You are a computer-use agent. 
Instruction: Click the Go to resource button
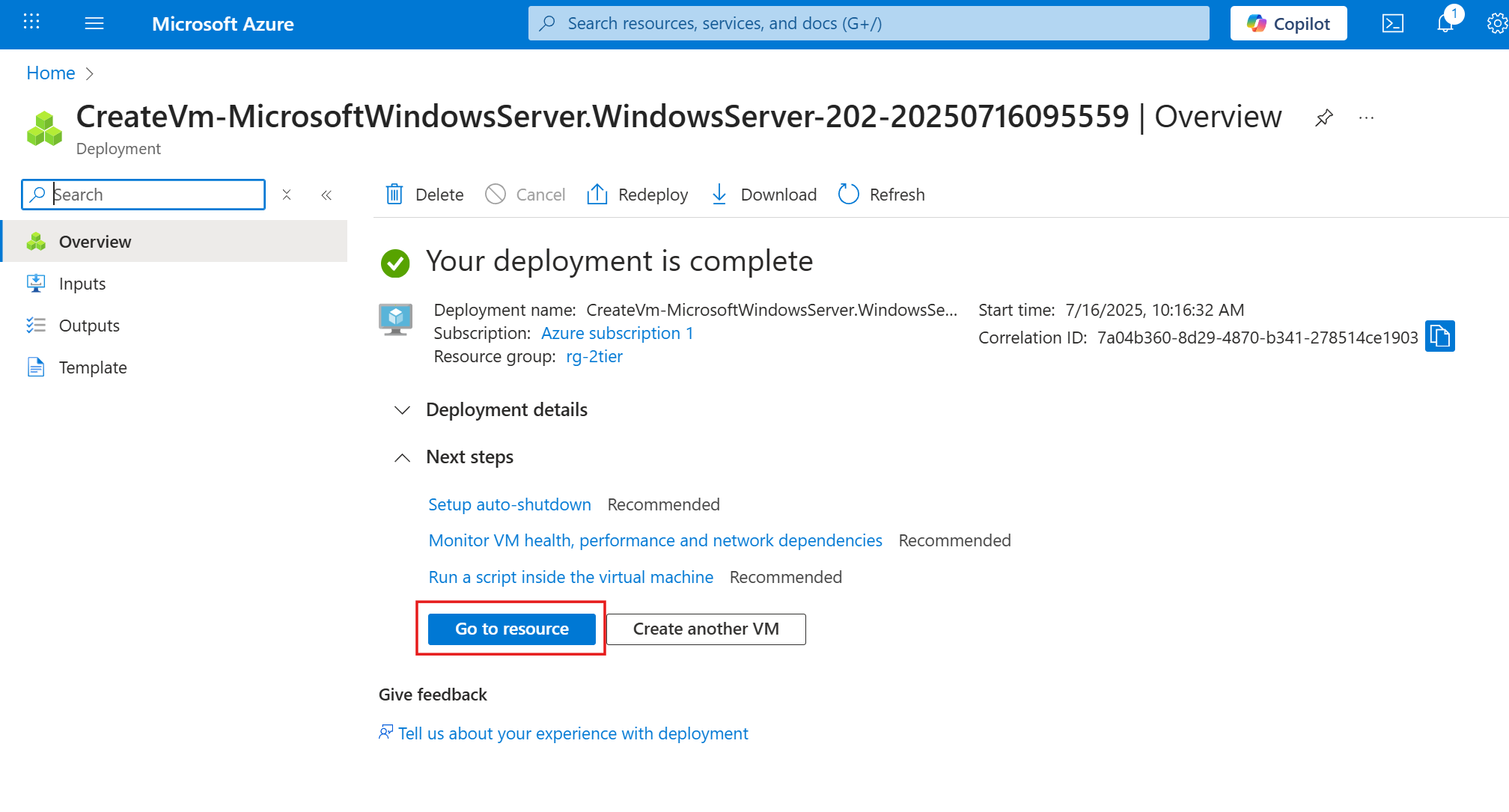pos(511,629)
